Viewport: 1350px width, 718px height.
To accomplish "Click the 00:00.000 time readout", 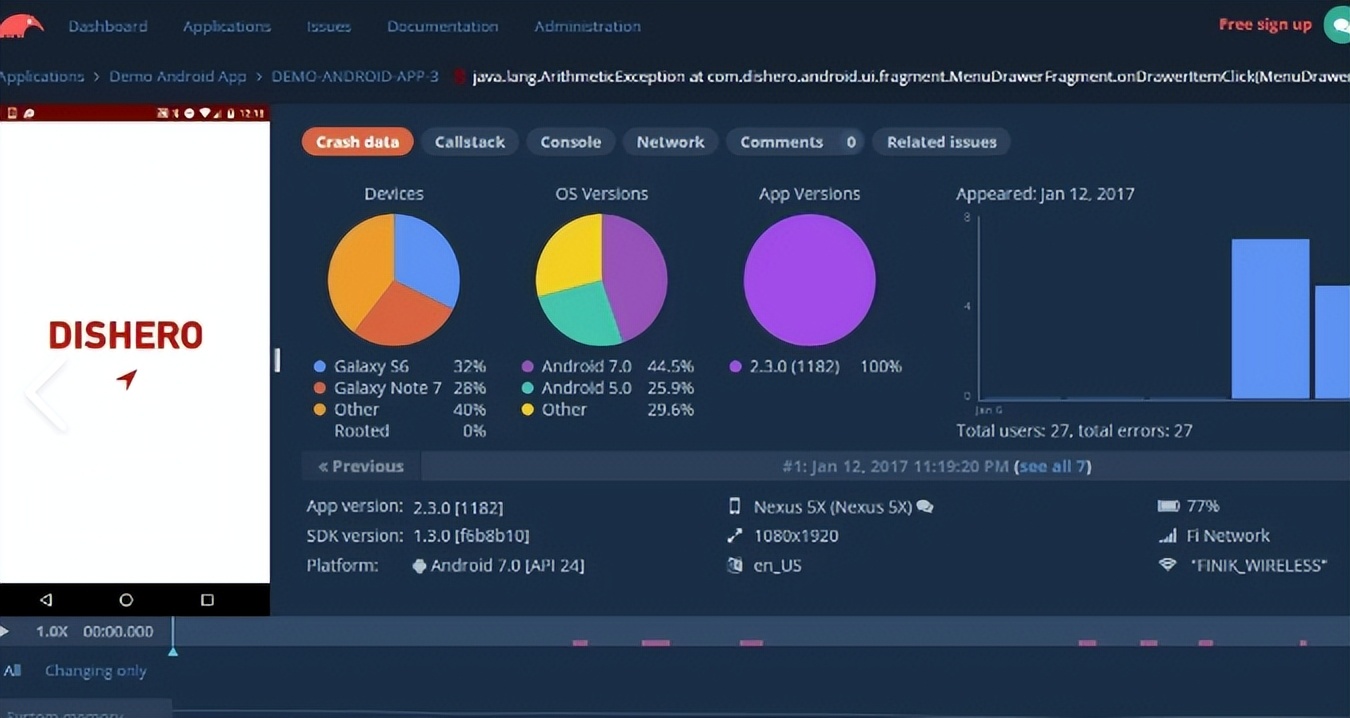I will [118, 632].
